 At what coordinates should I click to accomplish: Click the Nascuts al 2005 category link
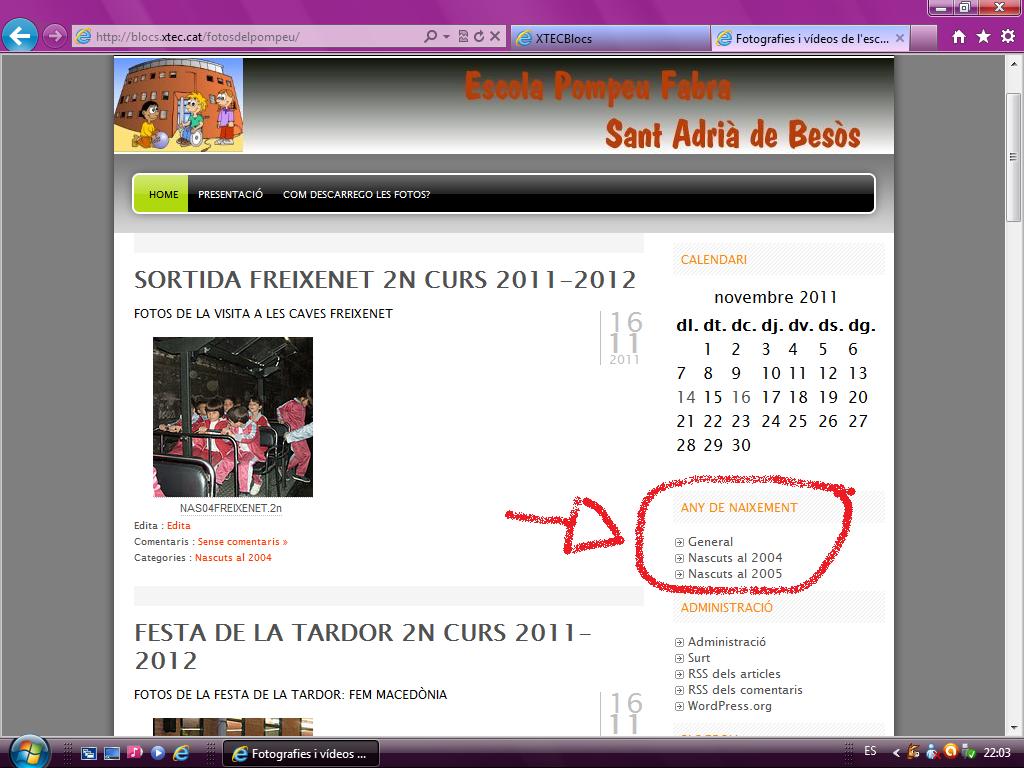735,574
